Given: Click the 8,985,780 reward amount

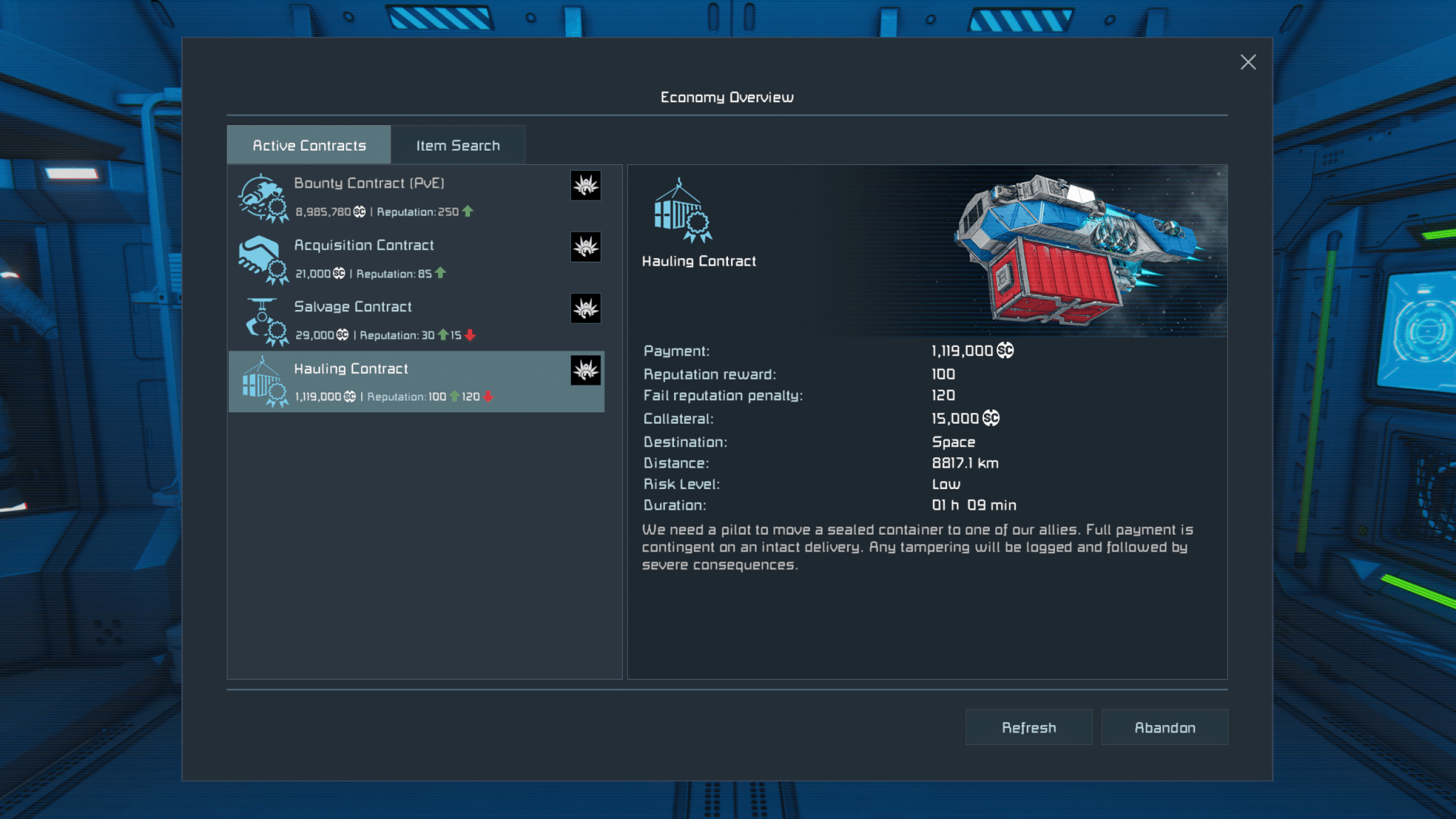Looking at the screenshot, I should (x=323, y=212).
